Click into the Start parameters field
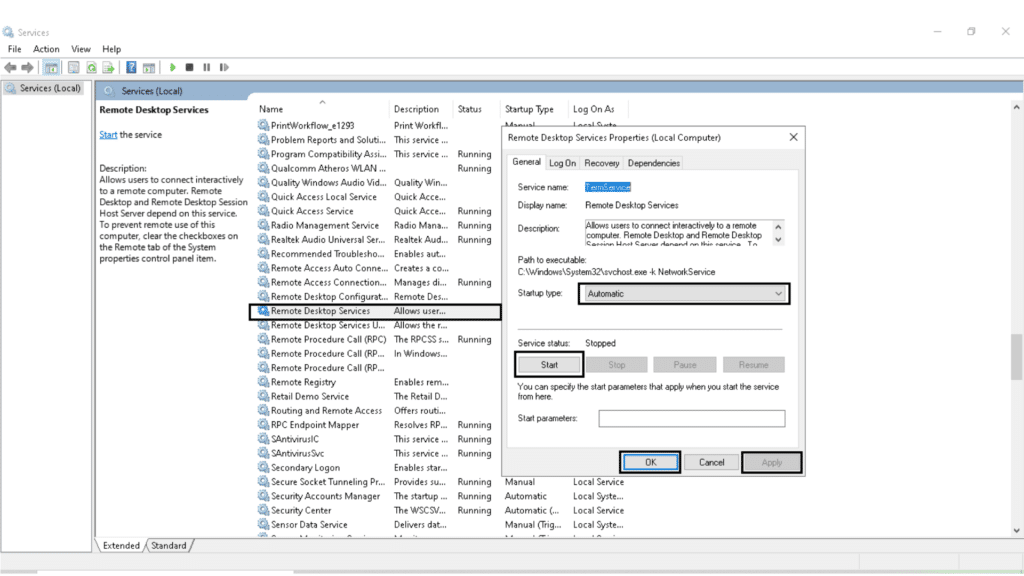Image resolution: width=1024 pixels, height=576 pixels. coord(691,418)
